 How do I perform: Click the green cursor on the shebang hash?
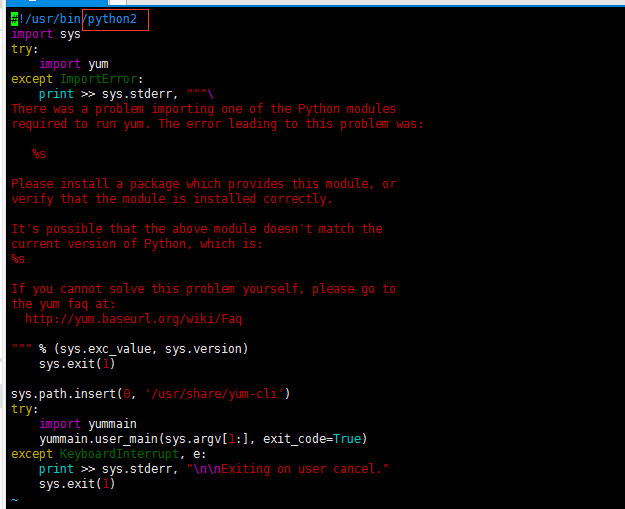click(15, 19)
